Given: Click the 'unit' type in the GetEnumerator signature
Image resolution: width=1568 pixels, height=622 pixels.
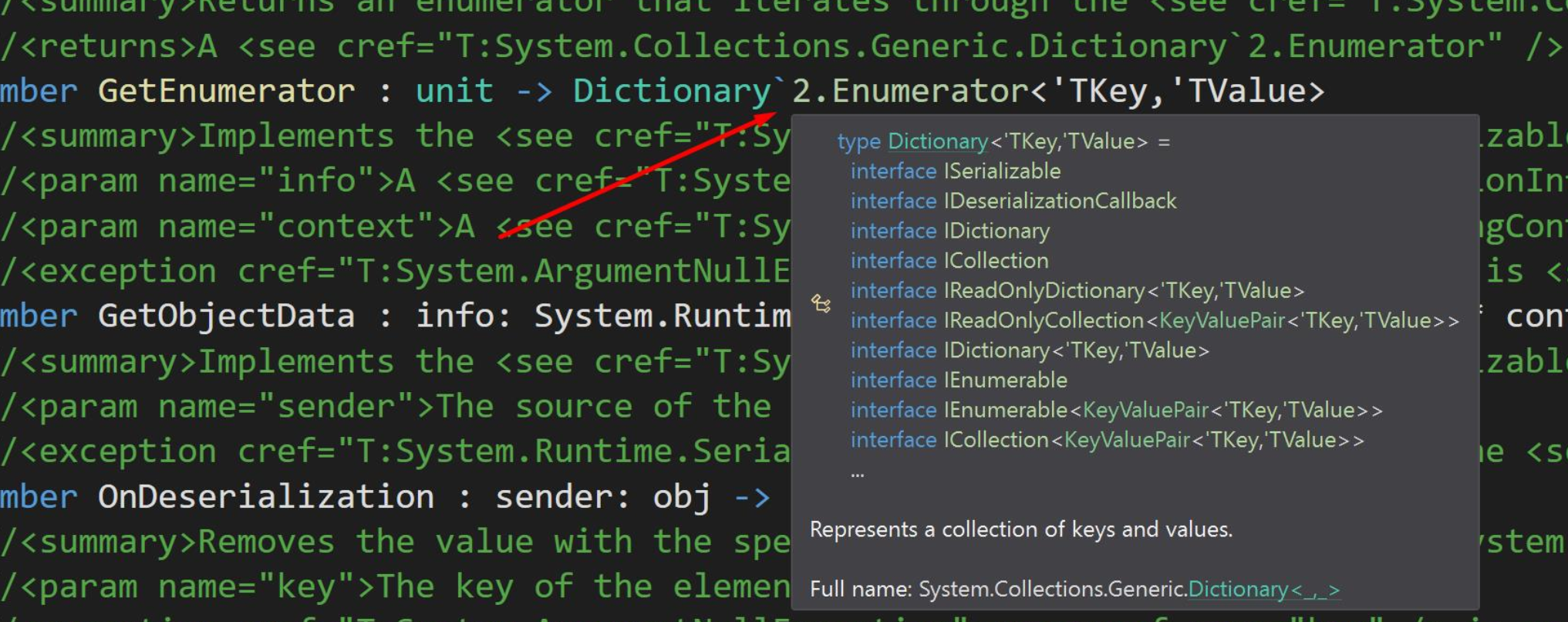Looking at the screenshot, I should (x=454, y=91).
